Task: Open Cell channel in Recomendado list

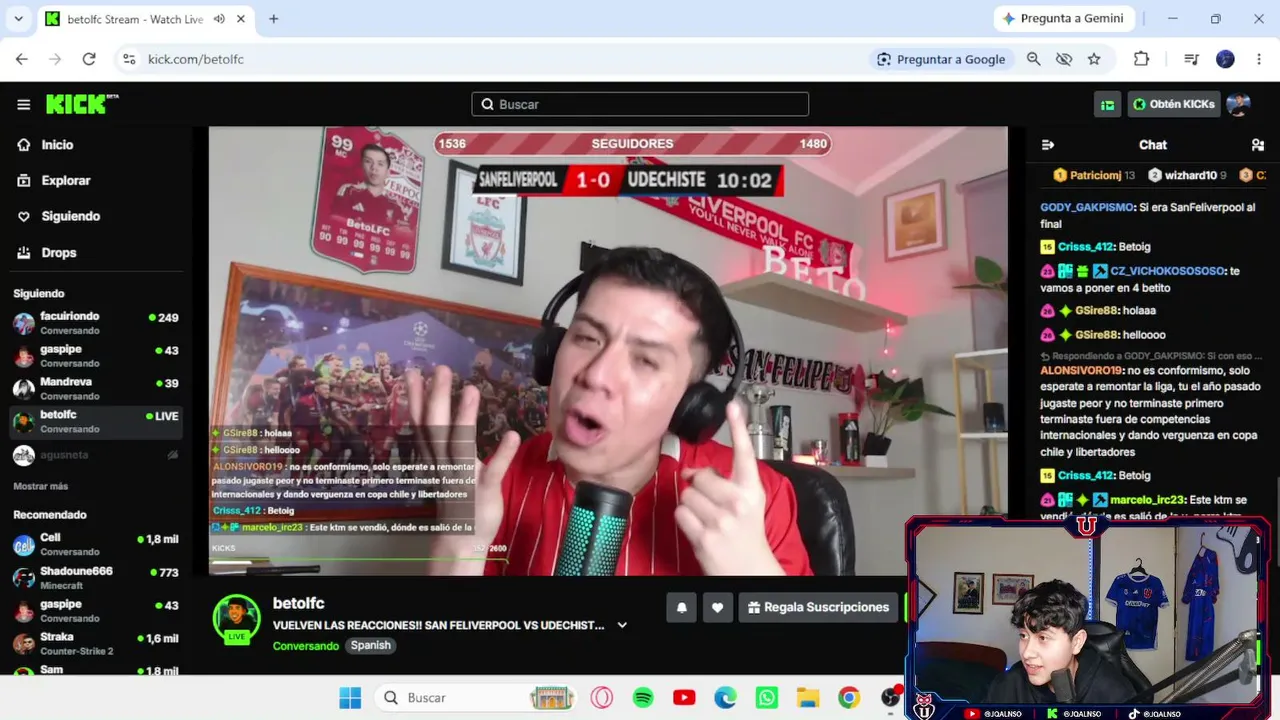Action: 96,545
